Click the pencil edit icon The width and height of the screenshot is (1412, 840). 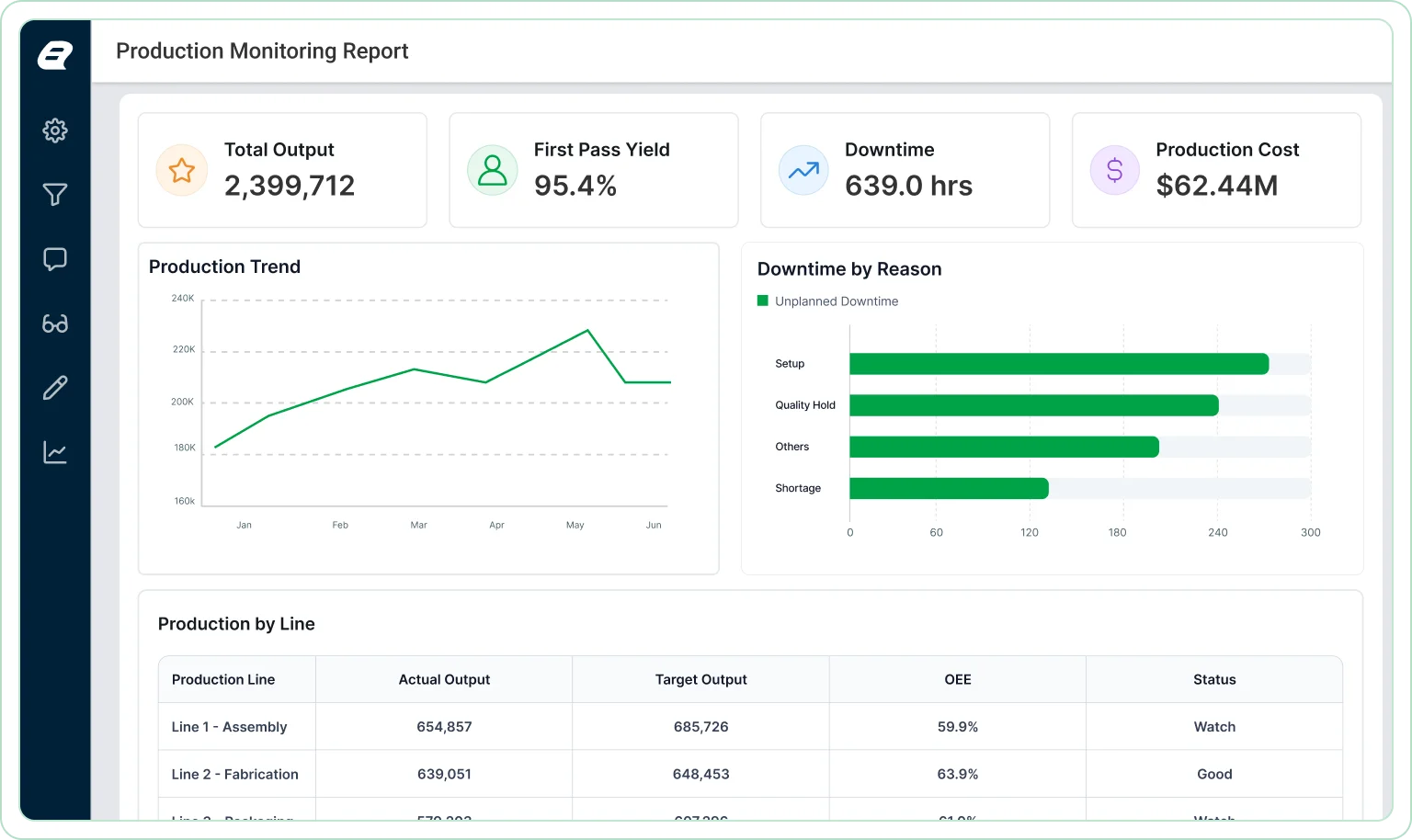click(55, 388)
